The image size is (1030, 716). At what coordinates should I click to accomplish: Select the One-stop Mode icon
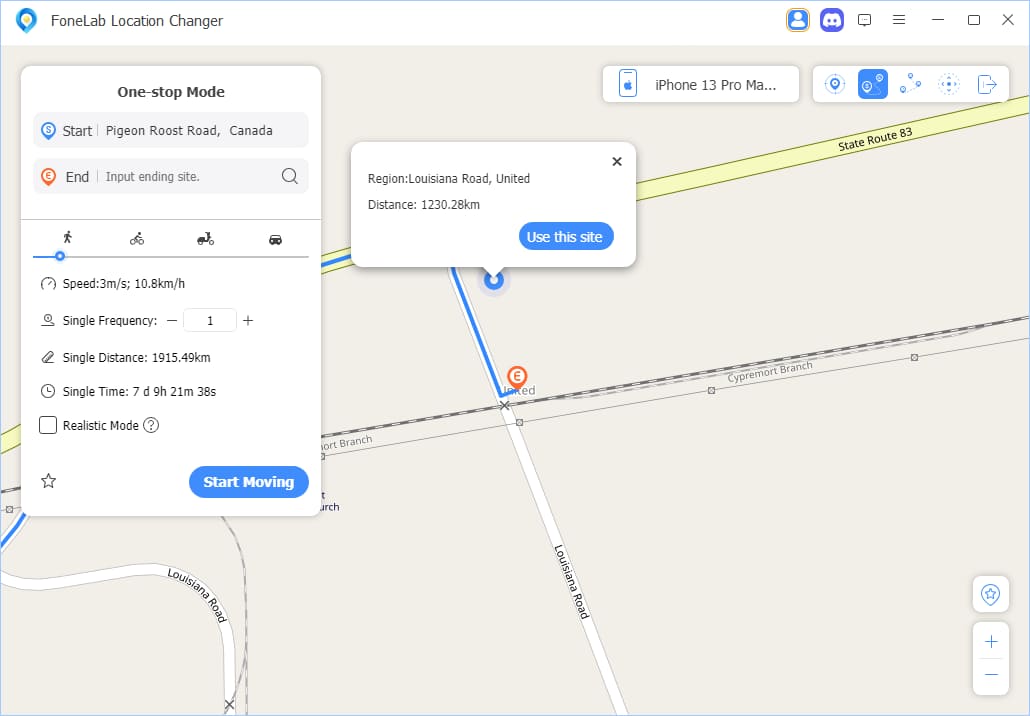pyautogui.click(x=872, y=84)
